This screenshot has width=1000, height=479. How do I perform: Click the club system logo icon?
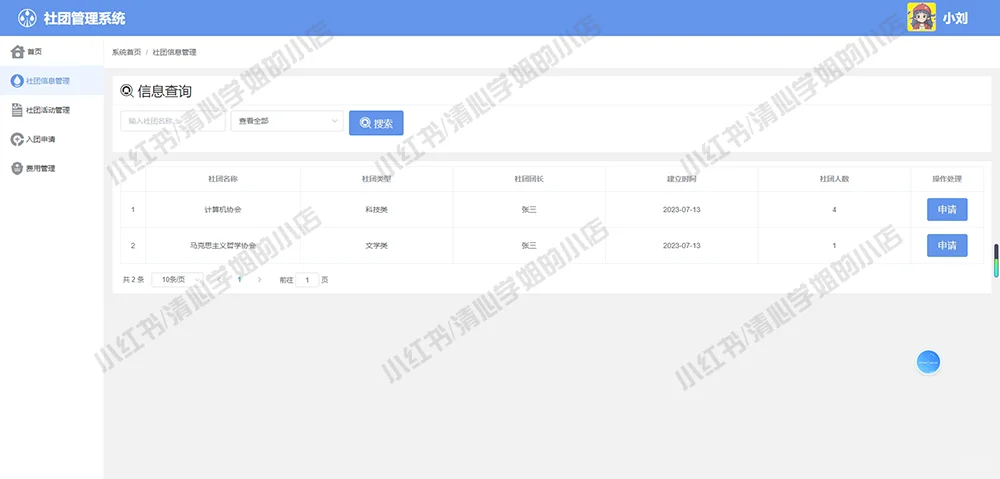[x=27, y=18]
